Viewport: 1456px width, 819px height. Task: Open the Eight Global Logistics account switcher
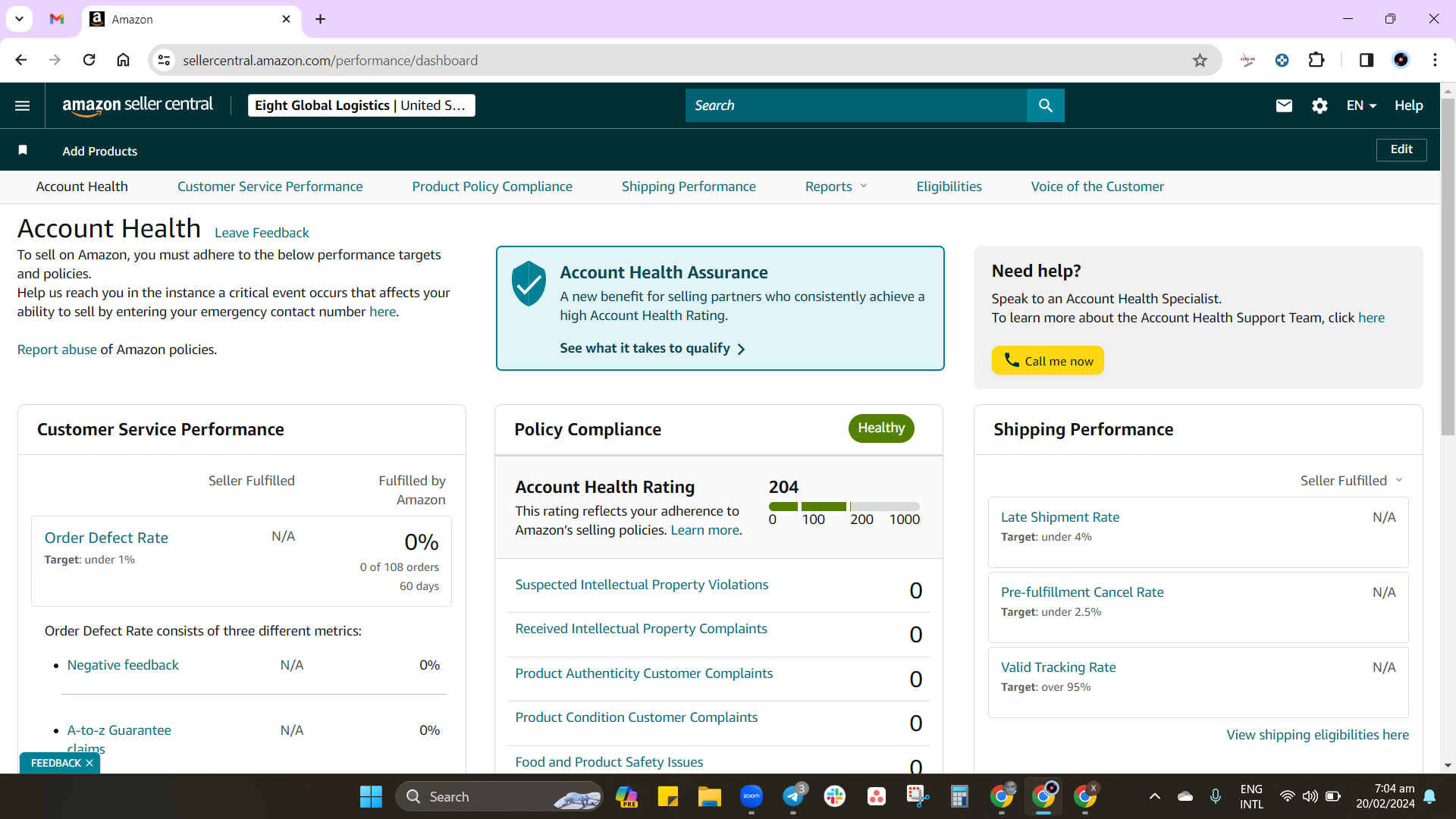[x=361, y=105]
